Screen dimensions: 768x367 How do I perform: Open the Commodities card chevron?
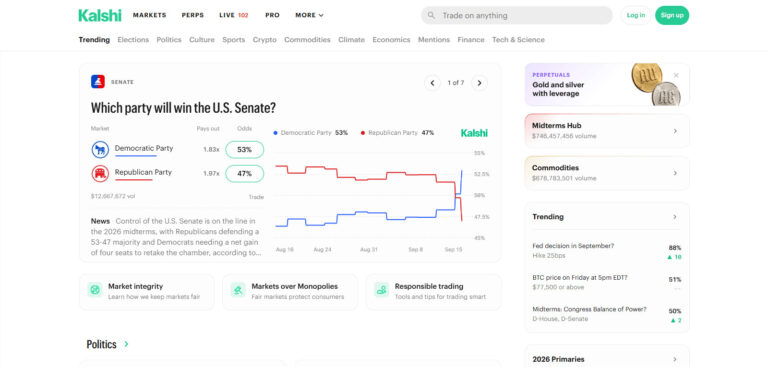tap(675, 173)
